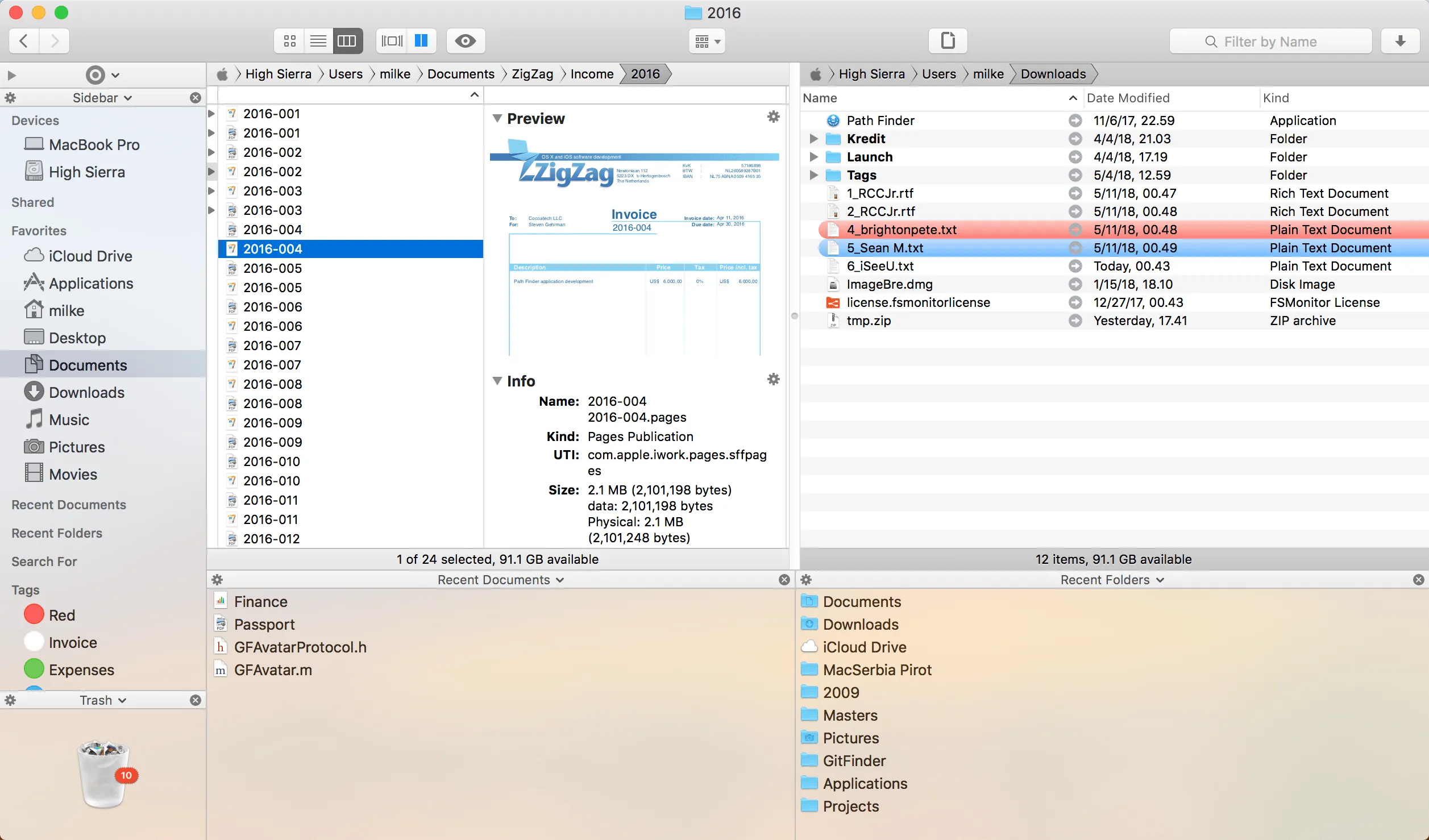Go forward with the right arrow button

coord(55,41)
